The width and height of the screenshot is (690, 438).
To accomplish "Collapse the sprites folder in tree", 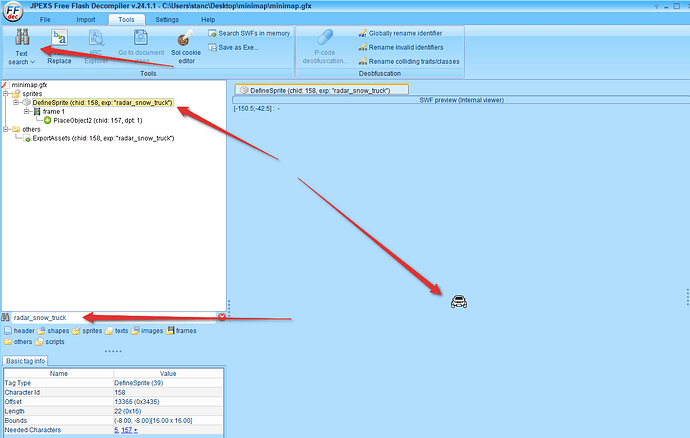I will 6,94.
